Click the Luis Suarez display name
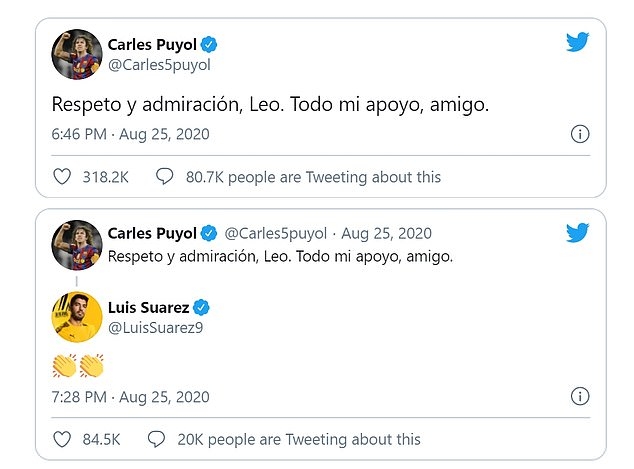634x469 pixels. point(148,307)
